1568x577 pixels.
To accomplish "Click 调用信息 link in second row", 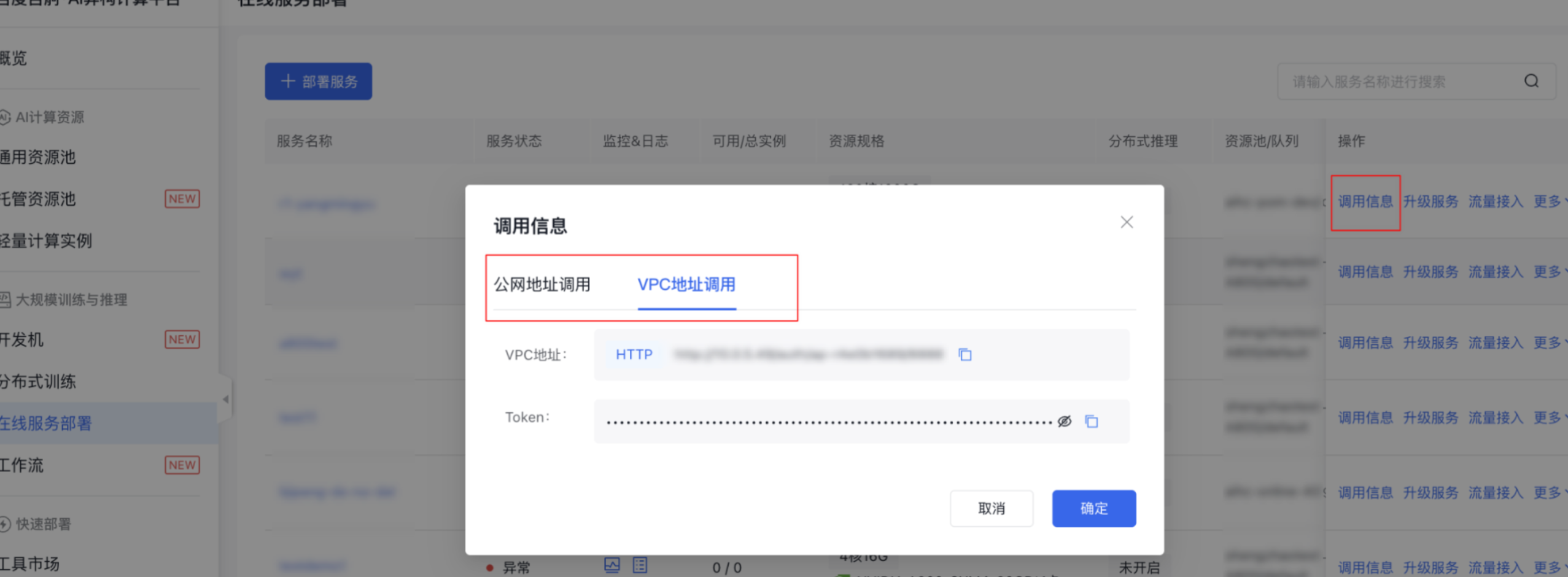I will point(1365,272).
